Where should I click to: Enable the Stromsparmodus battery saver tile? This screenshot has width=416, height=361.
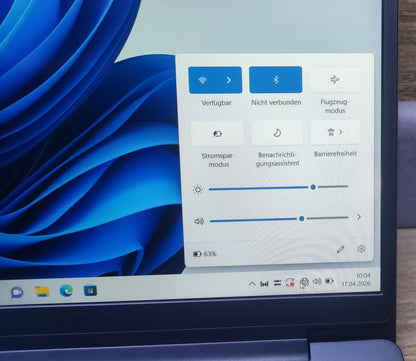coord(217,134)
